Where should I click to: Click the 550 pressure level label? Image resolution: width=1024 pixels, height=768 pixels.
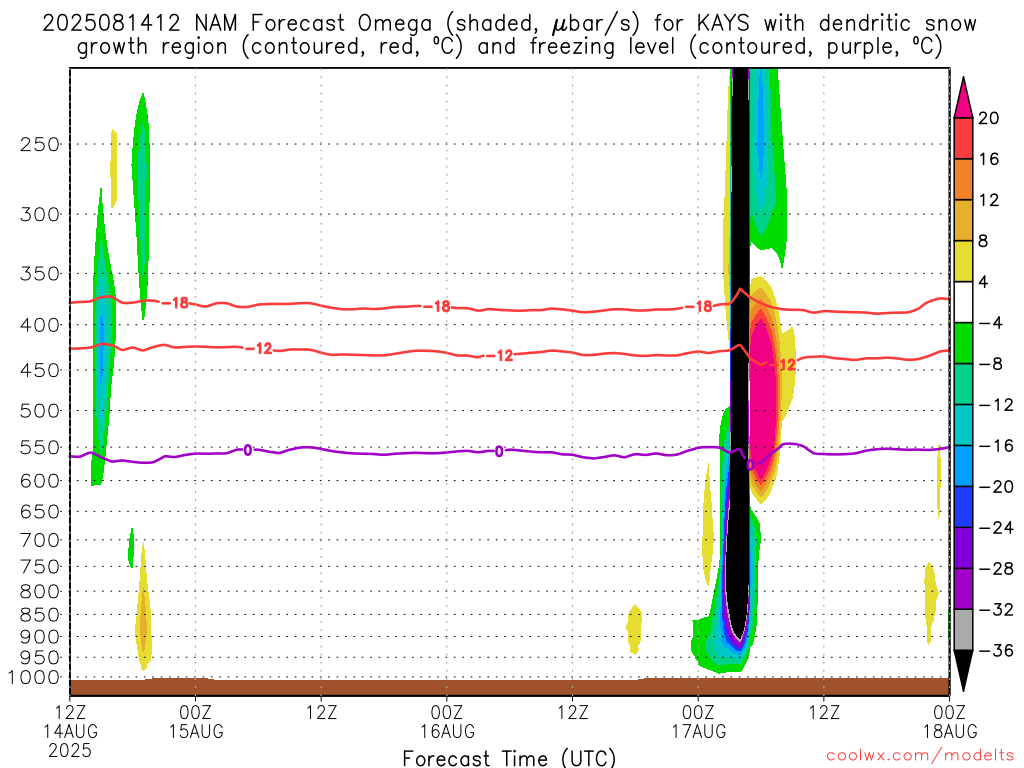[x=40, y=448]
